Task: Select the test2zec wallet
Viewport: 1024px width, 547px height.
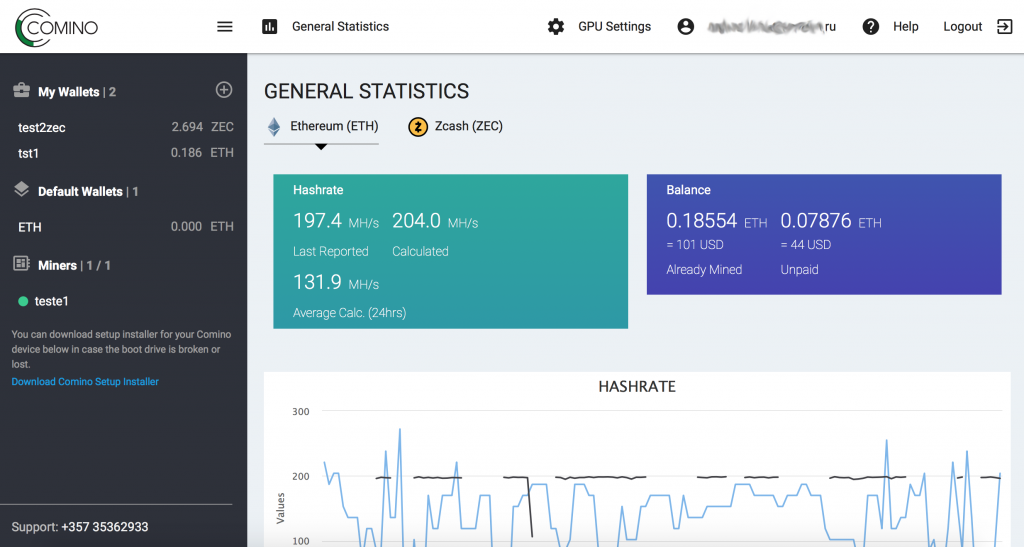Action: [42, 127]
